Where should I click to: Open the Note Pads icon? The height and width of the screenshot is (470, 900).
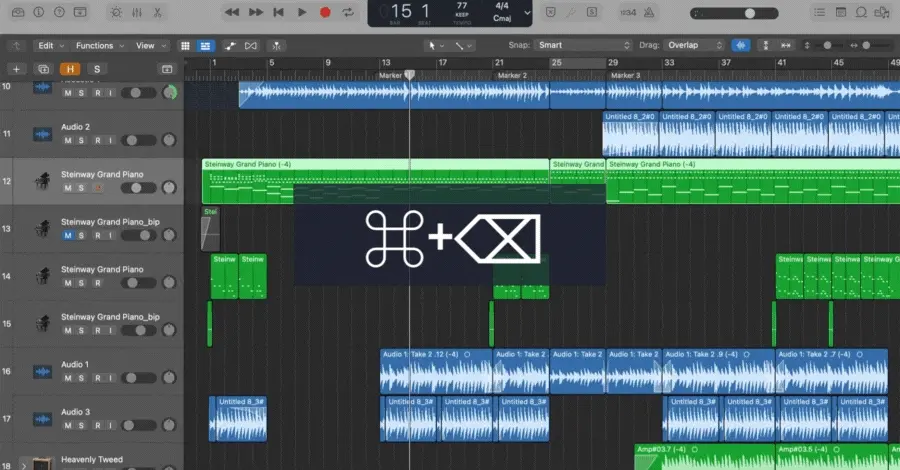click(x=840, y=12)
